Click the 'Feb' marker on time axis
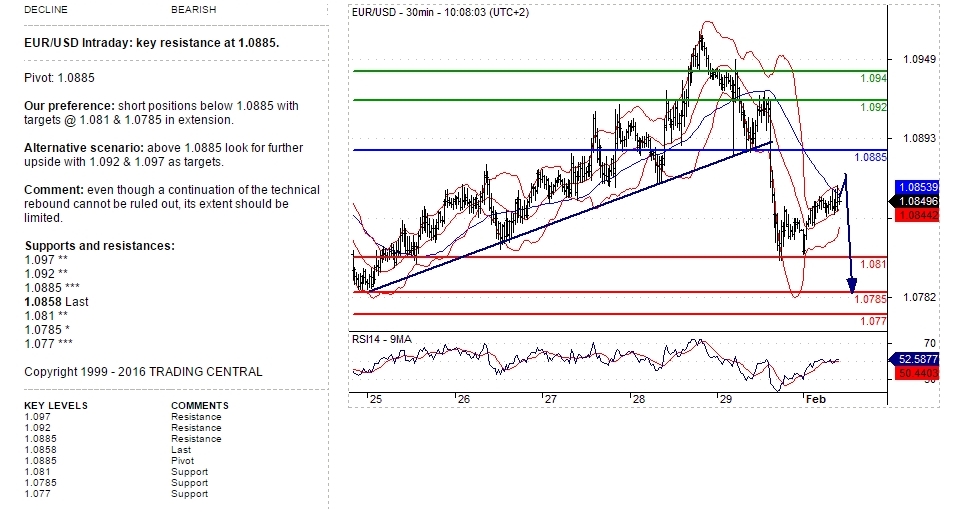The width and height of the screenshot is (958, 525). (816, 399)
